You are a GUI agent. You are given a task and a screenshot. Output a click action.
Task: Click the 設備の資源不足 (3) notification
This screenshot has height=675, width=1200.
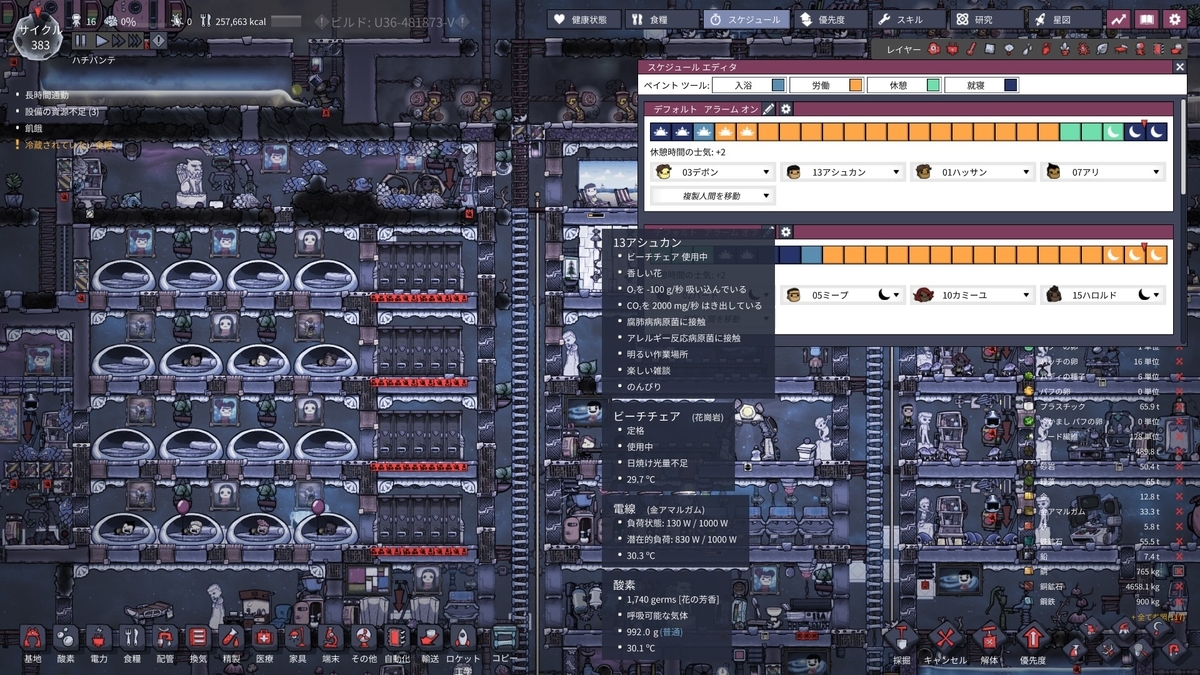tap(63, 111)
